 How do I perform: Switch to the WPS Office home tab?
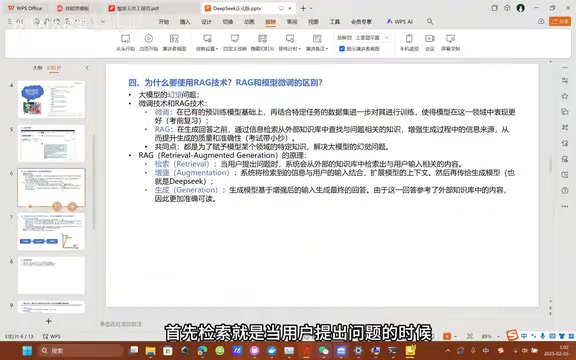25,8
